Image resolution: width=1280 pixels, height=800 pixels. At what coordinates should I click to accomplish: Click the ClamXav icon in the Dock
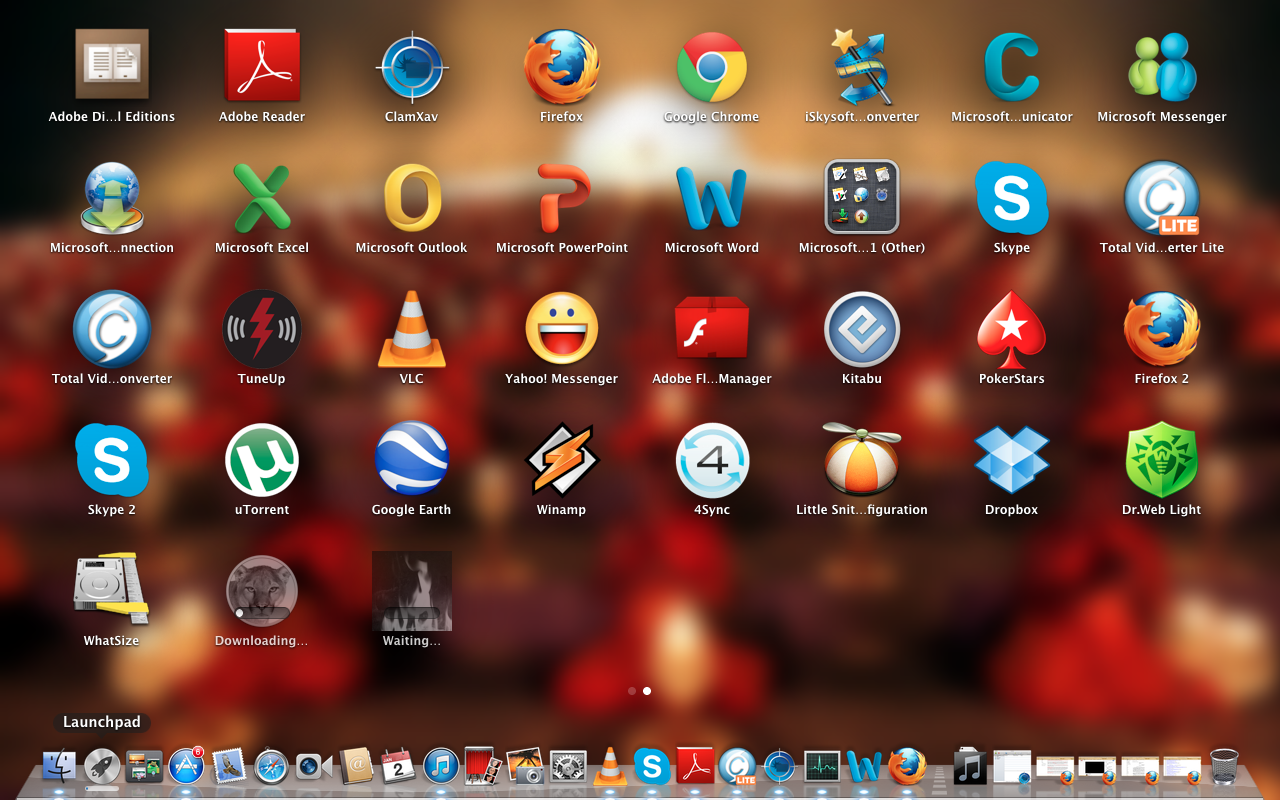click(x=780, y=767)
